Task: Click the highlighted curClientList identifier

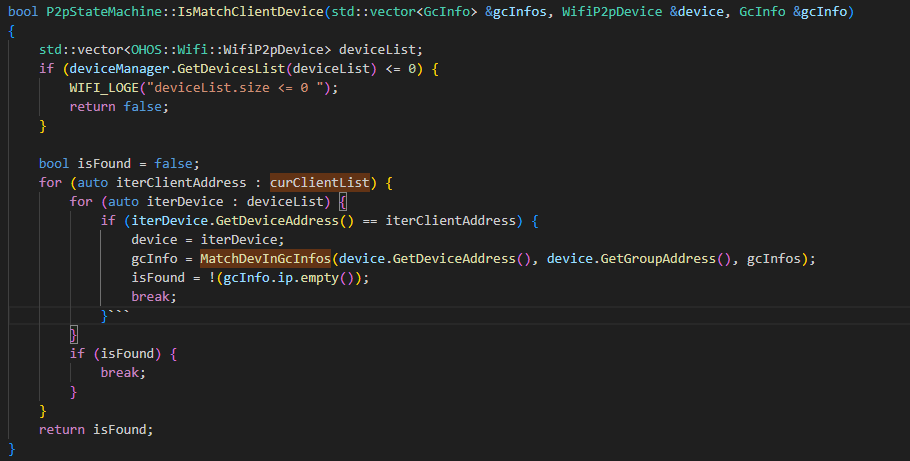Action: [x=320, y=182]
